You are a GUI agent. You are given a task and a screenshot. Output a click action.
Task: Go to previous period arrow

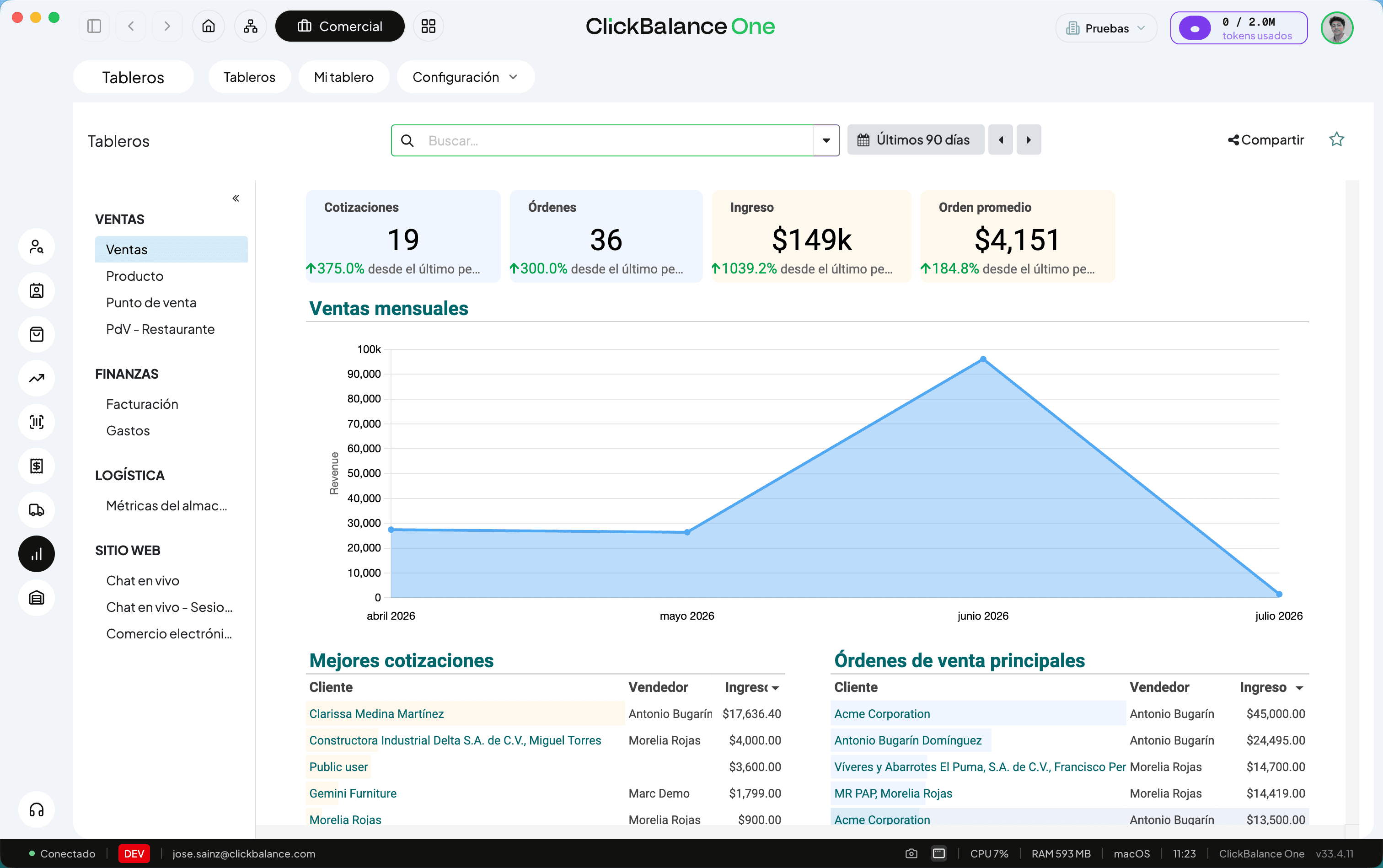coord(1001,140)
